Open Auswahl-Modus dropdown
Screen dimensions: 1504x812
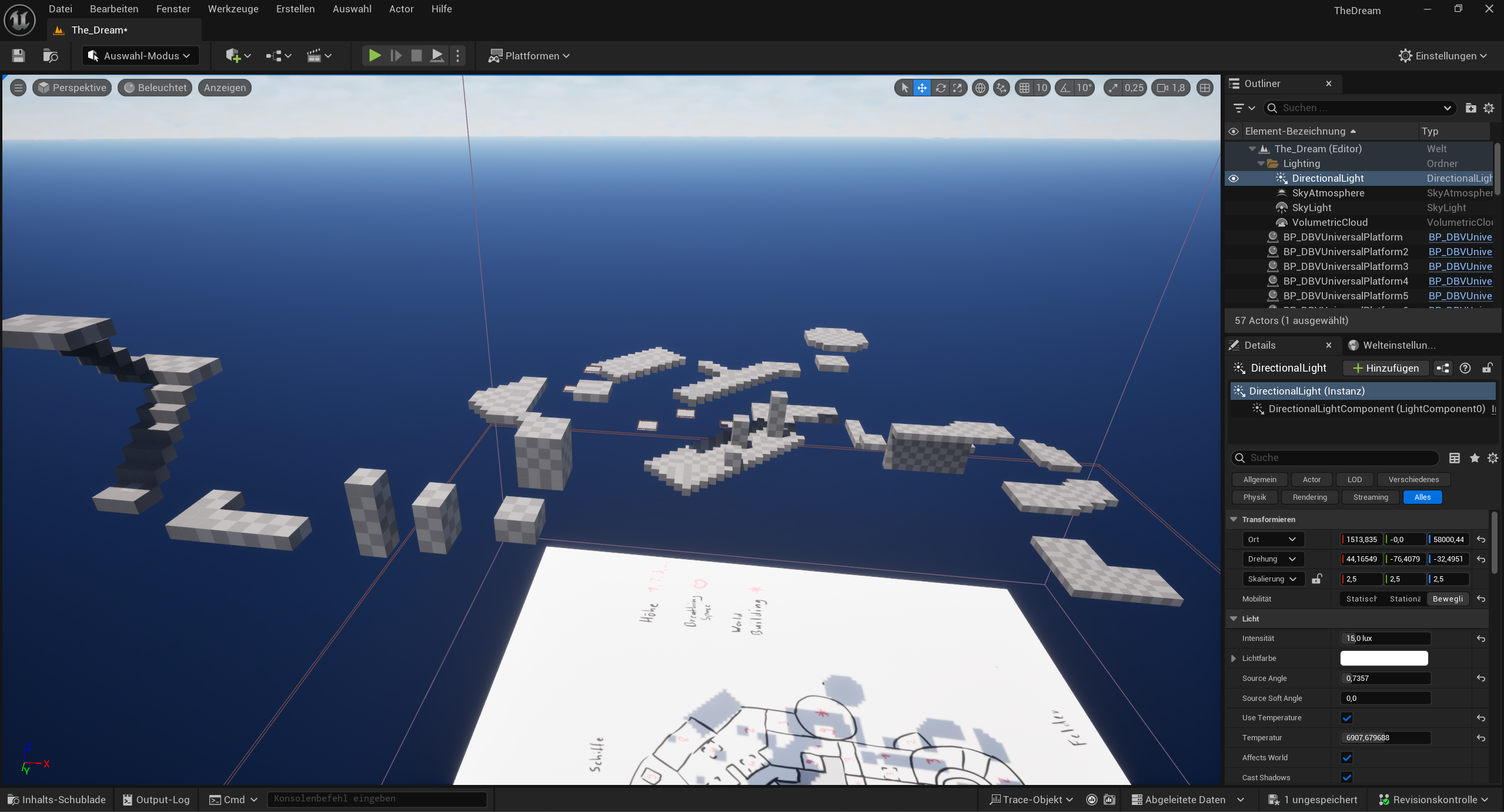coord(140,56)
